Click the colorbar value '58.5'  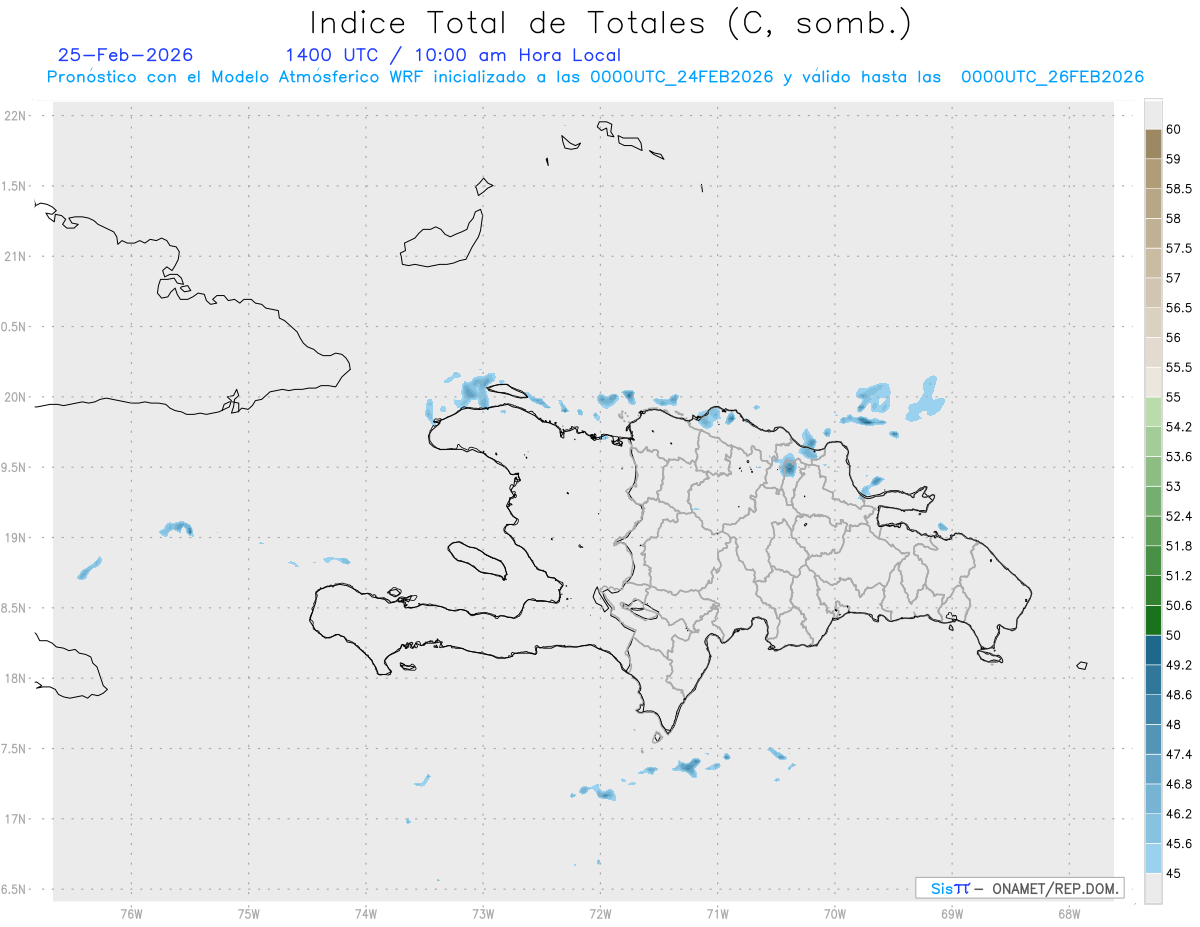pos(1179,189)
